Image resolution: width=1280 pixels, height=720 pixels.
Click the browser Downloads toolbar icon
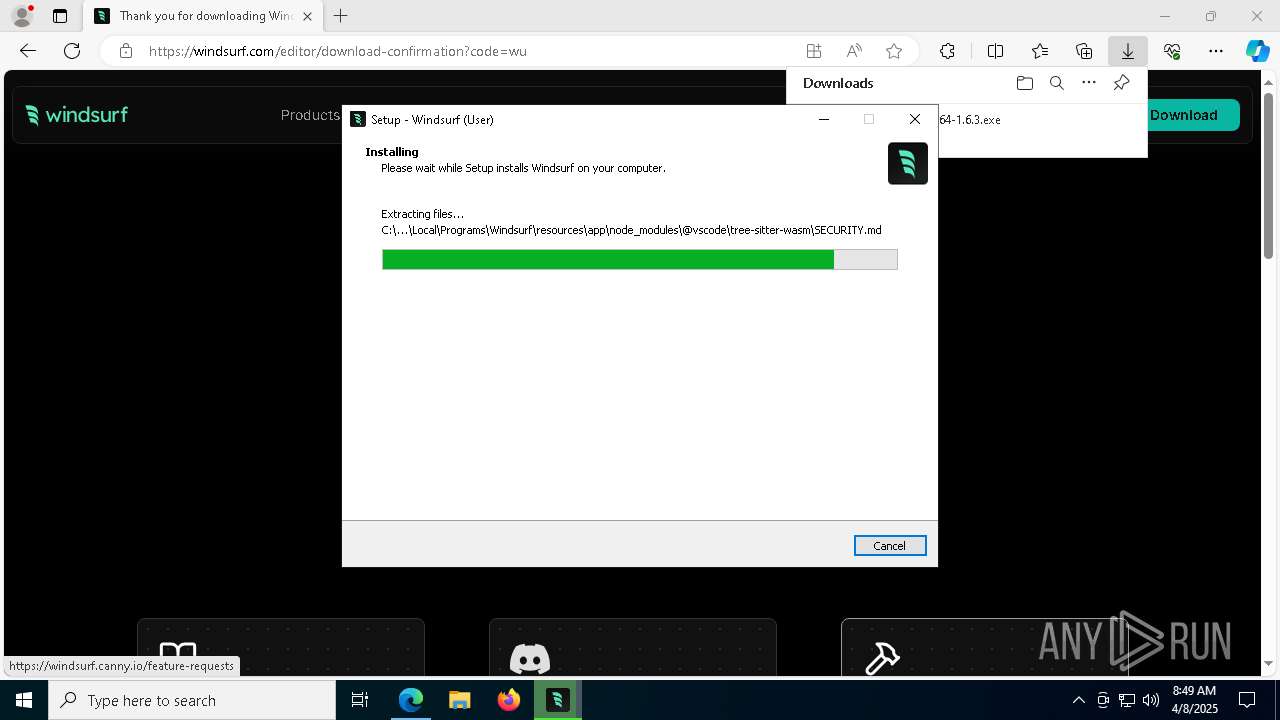coord(1127,51)
